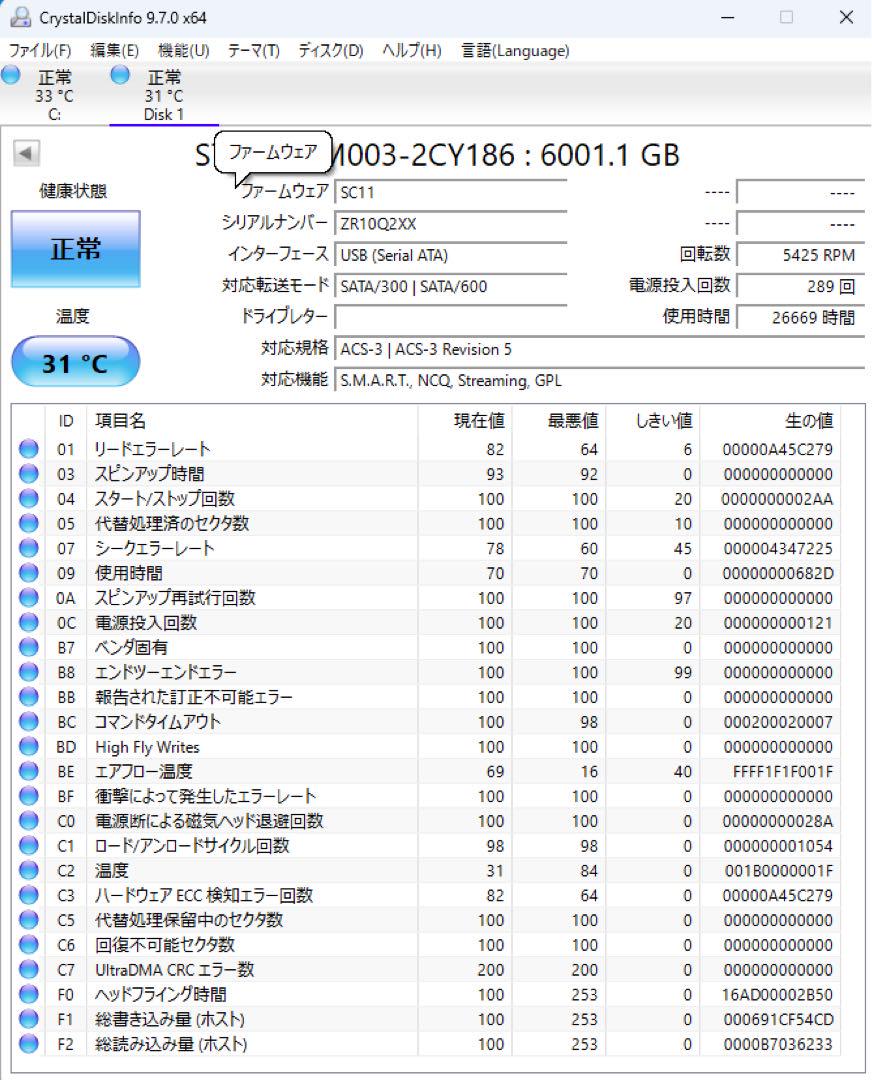
Task: Click the status dot for ロード/アンロードサイクル回数
Action: pos(29,846)
